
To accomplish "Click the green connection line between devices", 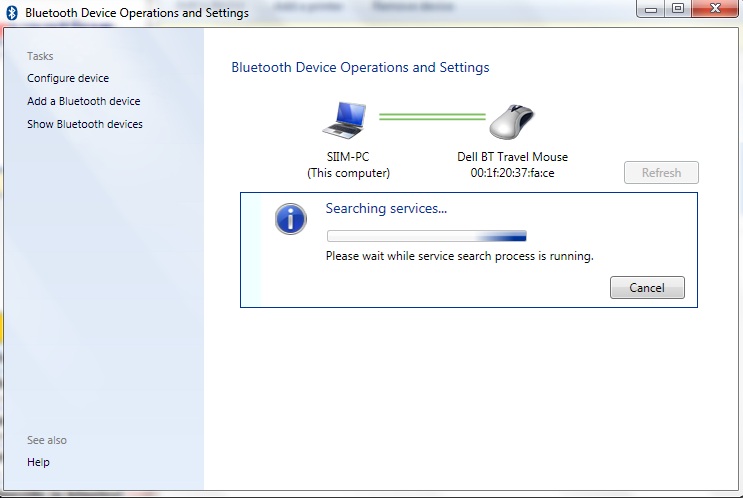I will tap(432, 117).
